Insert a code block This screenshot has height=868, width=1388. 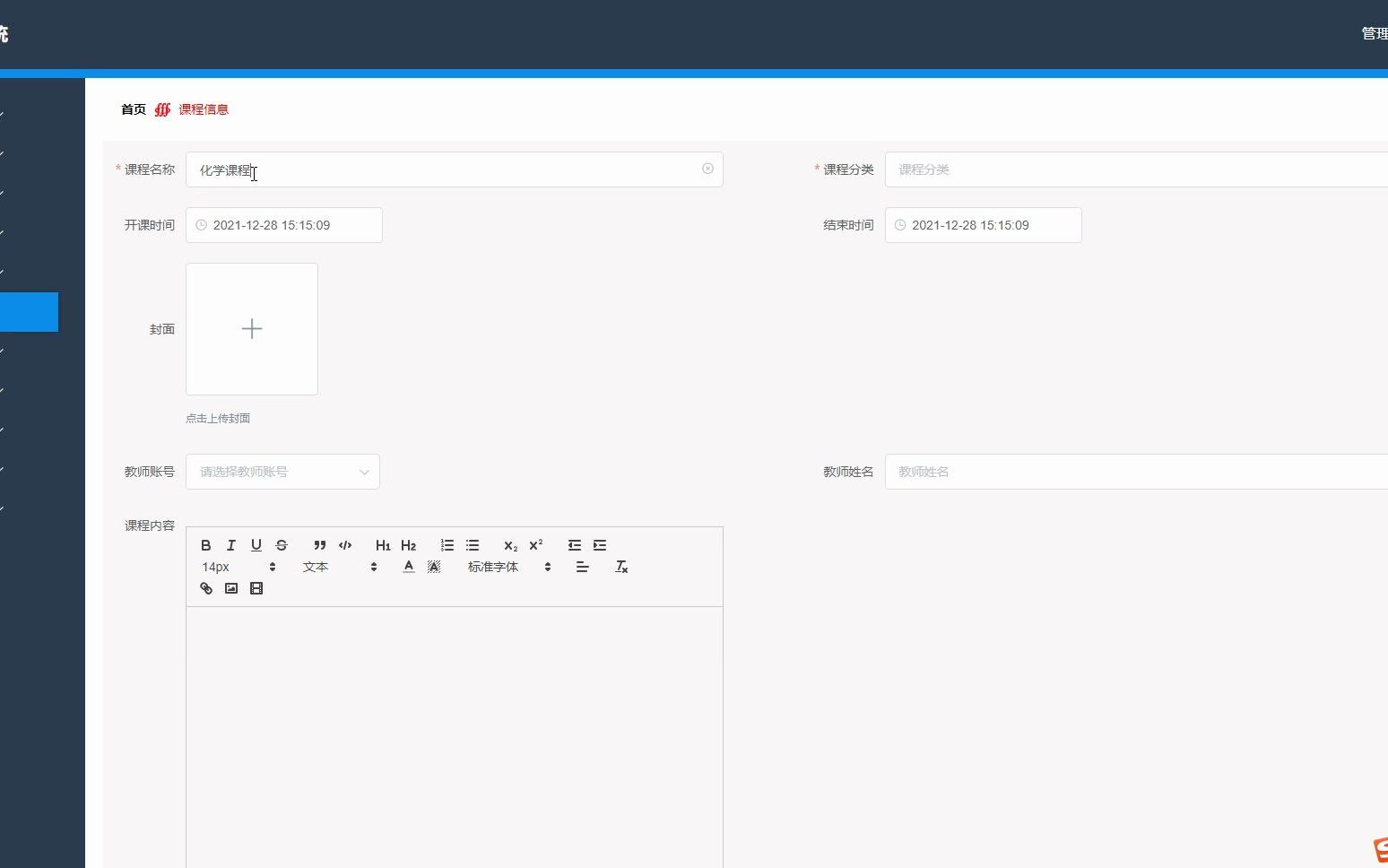pos(344,545)
